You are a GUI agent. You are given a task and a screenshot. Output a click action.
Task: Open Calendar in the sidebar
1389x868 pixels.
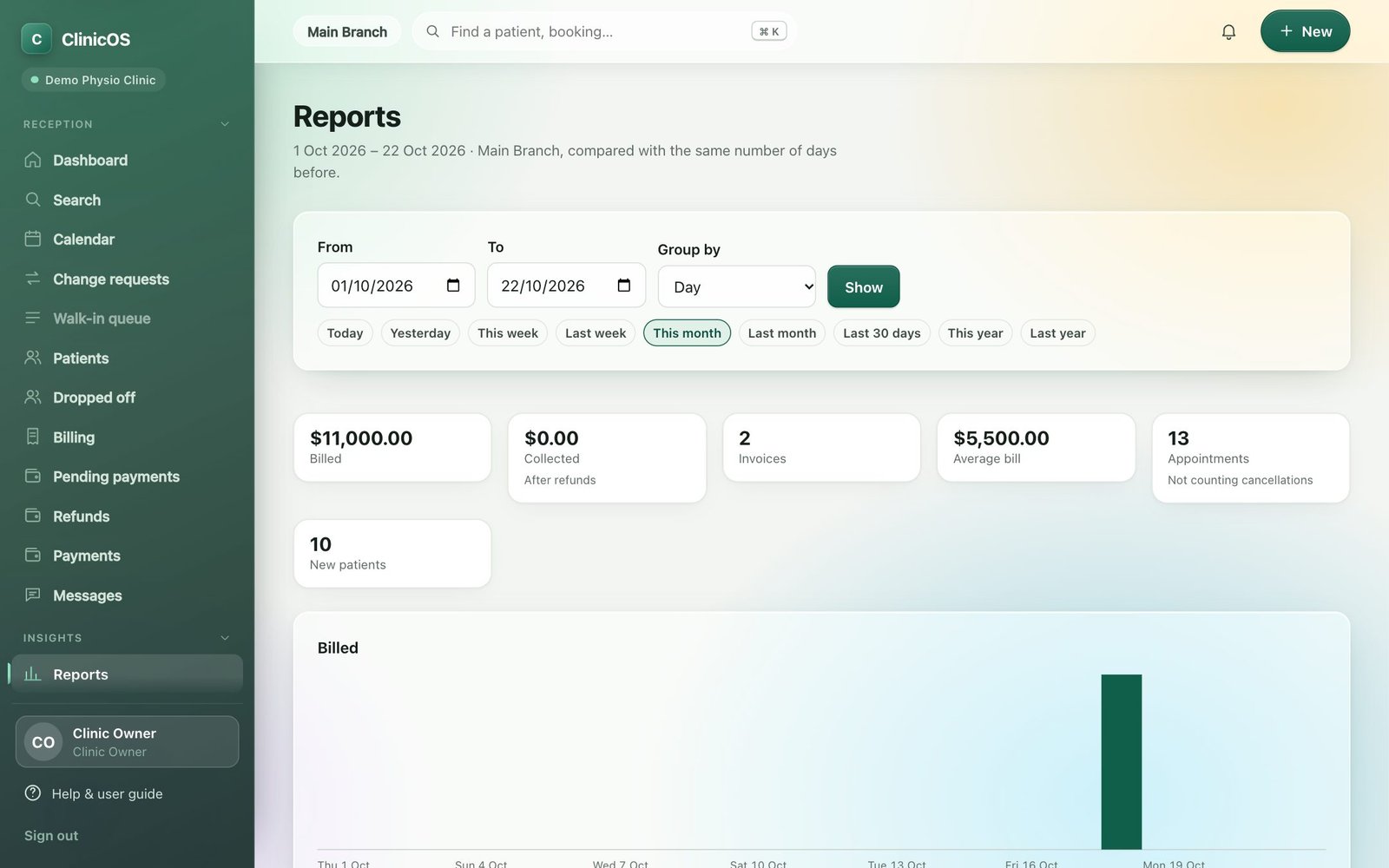[x=127, y=239]
